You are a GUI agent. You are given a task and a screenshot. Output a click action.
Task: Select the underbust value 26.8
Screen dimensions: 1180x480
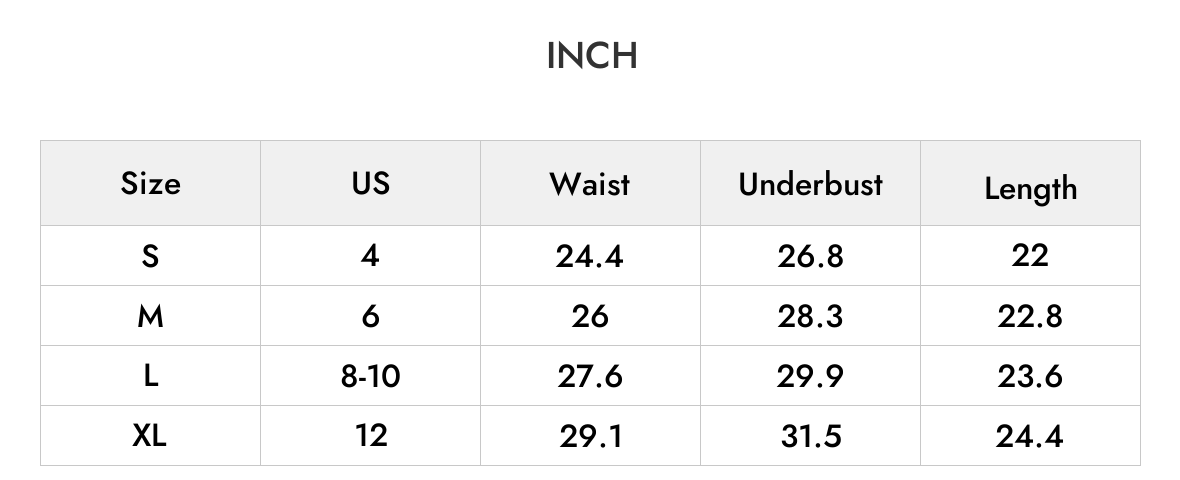click(810, 256)
